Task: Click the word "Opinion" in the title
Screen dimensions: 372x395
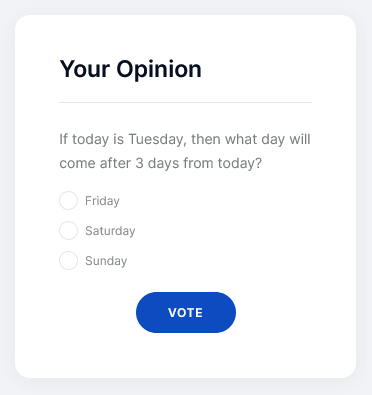Action: (x=159, y=70)
